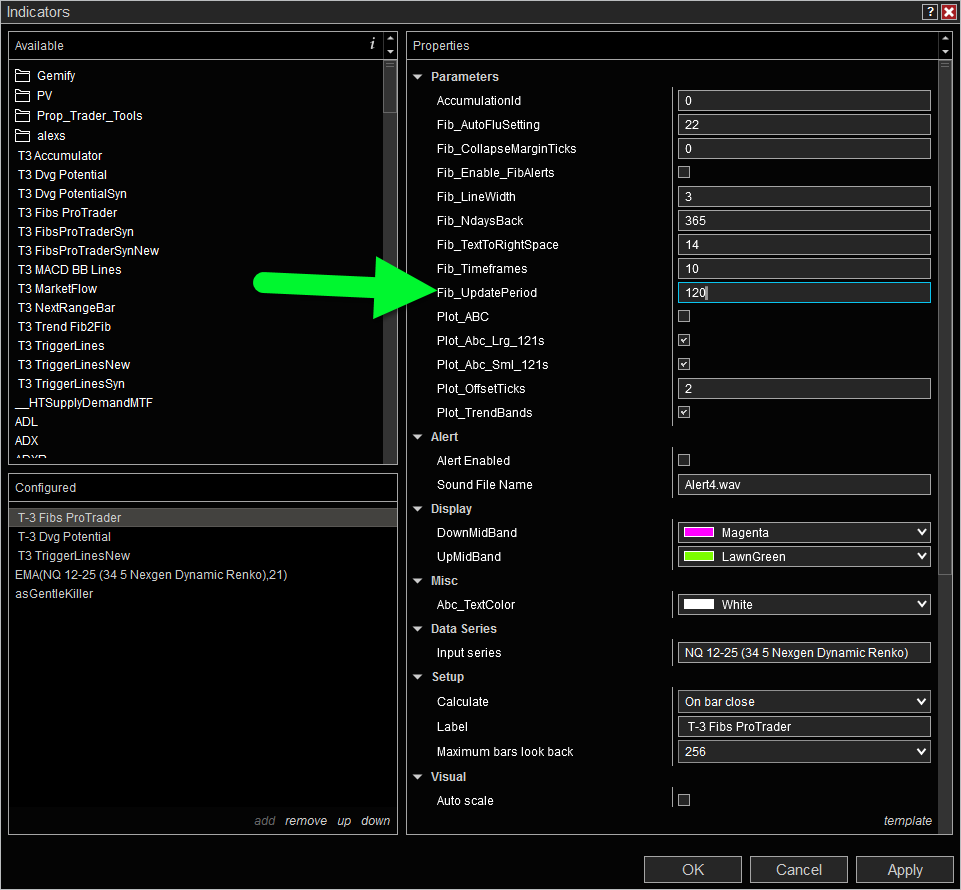Image resolution: width=961 pixels, height=890 pixels.
Task: Click the info icon in Available panel
Action: pyautogui.click(x=372, y=44)
